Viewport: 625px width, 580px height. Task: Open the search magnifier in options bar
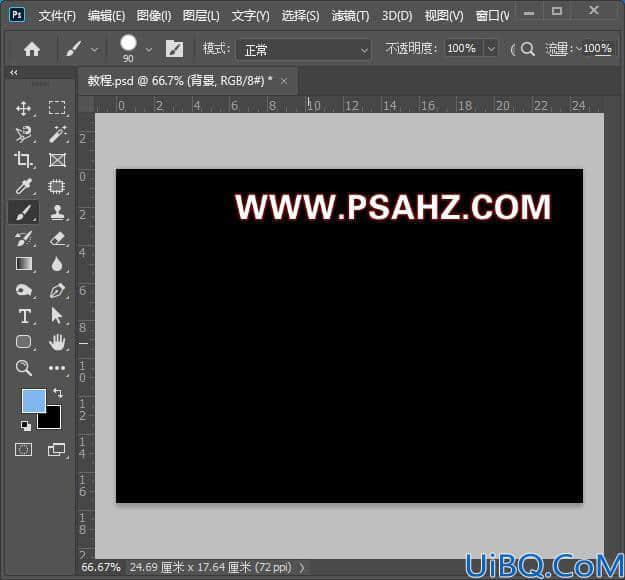click(527, 49)
